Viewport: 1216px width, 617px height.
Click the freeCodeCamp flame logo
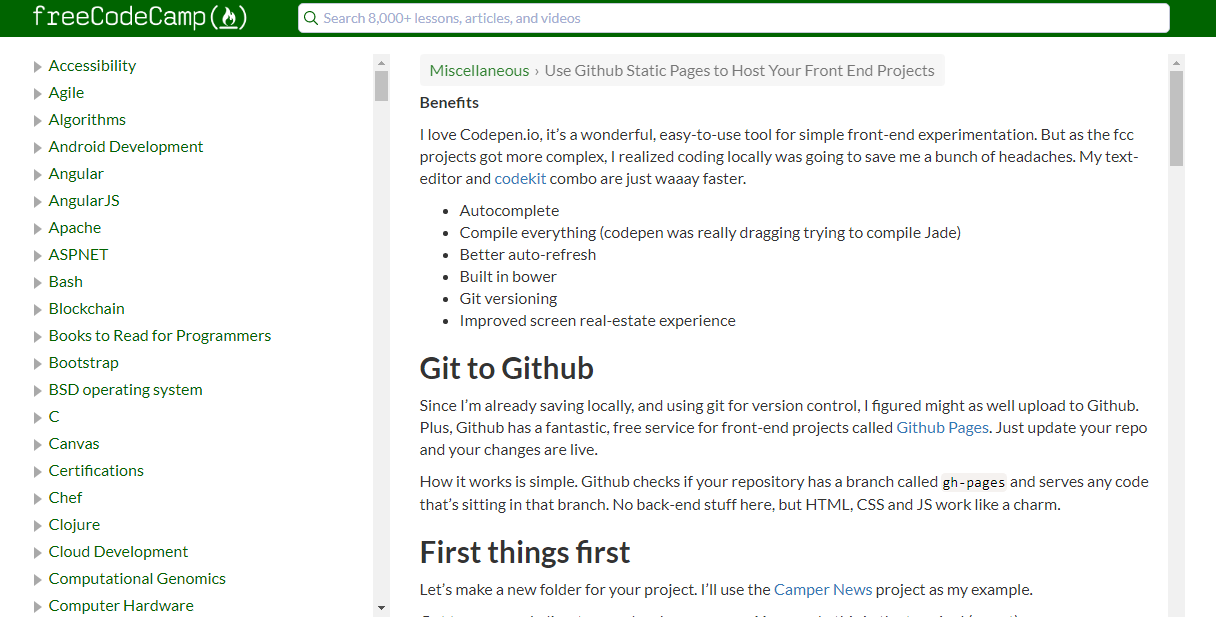pos(229,17)
